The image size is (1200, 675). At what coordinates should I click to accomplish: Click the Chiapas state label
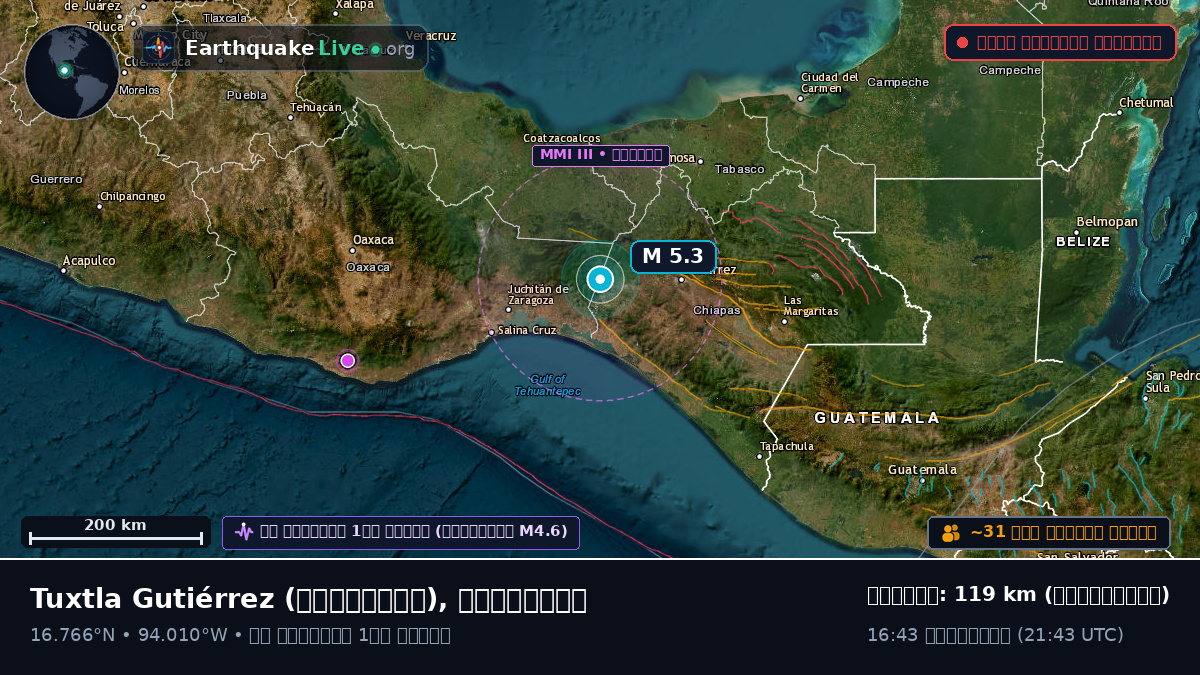(717, 310)
